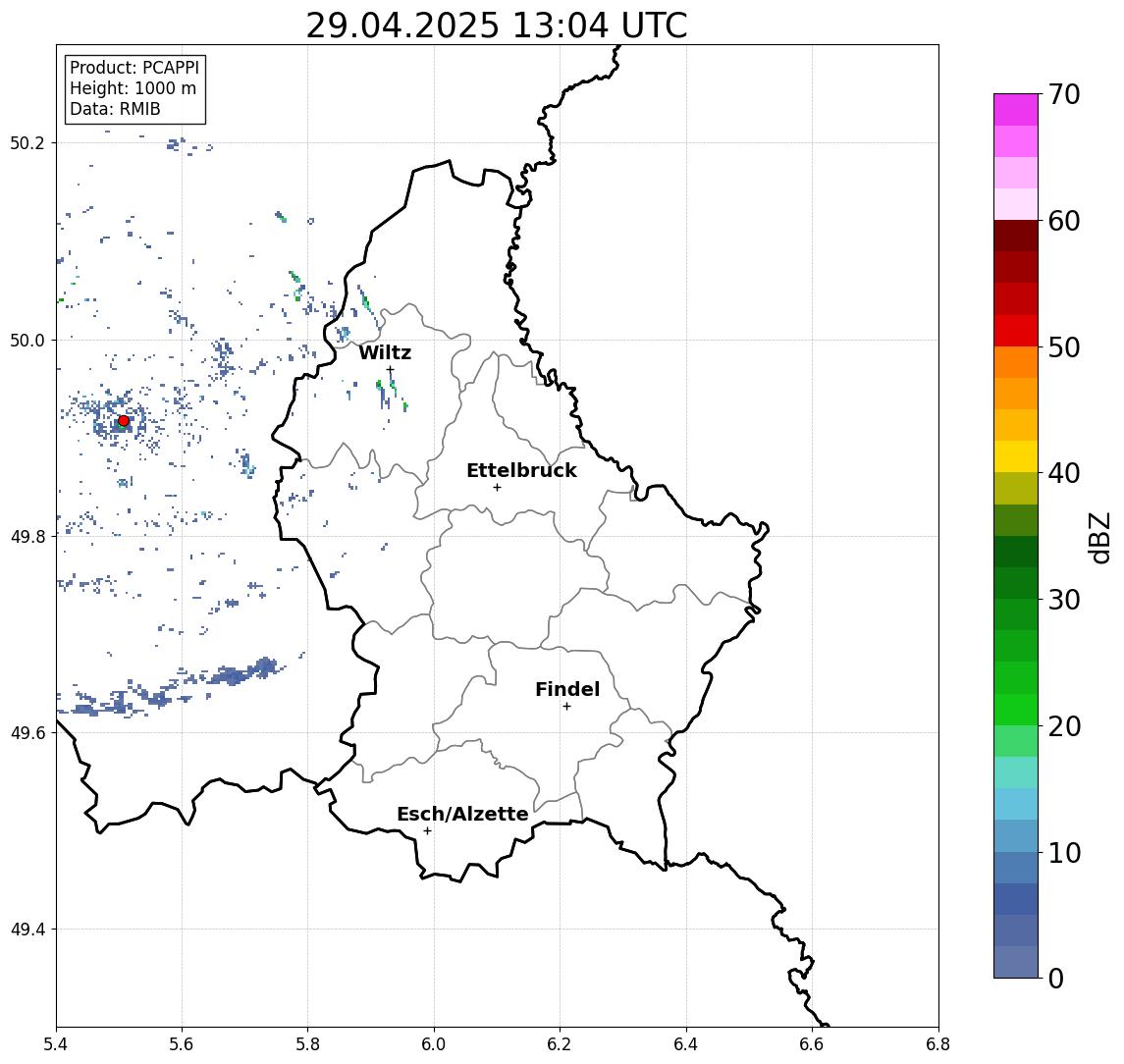Click the longitude tick label 6.2
Viewport: 1124px width, 1064px height.
[x=560, y=1044]
